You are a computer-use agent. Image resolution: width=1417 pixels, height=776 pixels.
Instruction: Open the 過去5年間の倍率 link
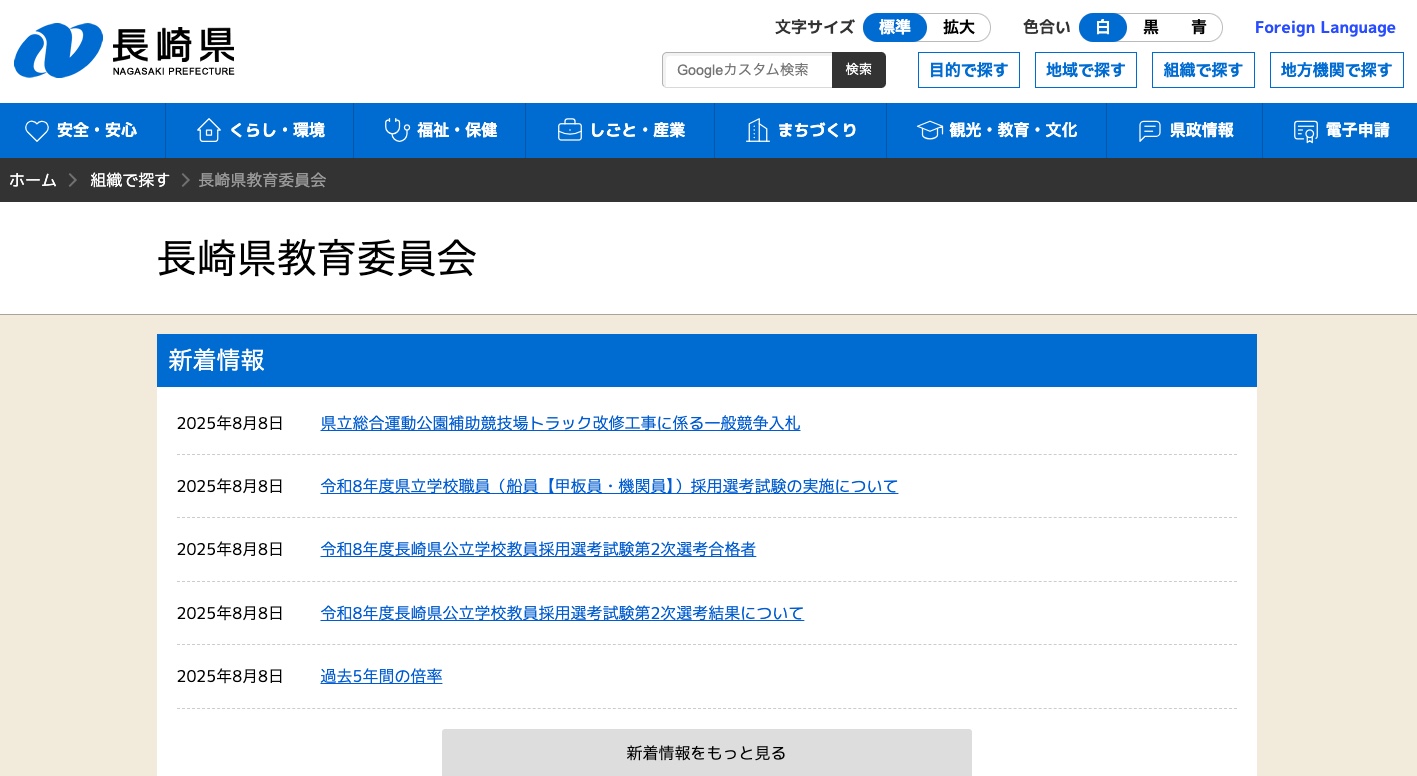pyautogui.click(x=381, y=676)
